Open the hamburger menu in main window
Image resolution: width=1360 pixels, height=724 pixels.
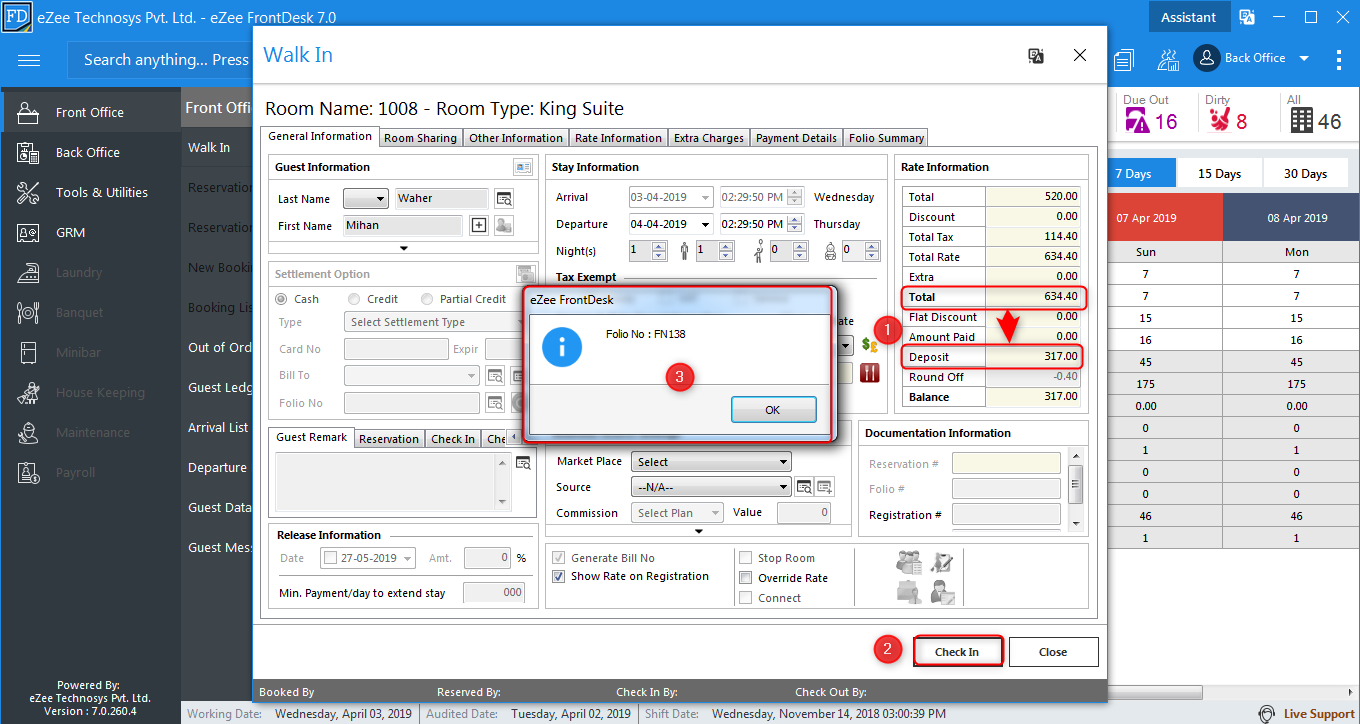tap(29, 60)
